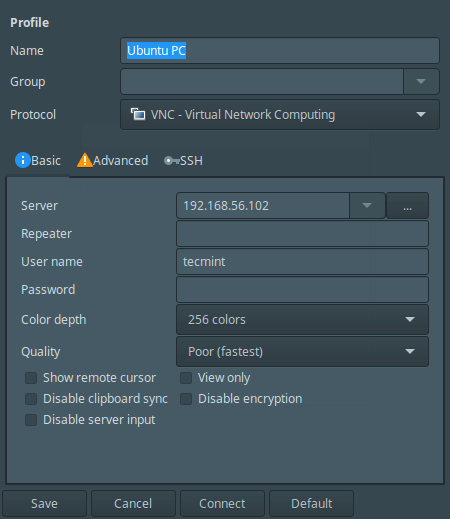This screenshot has width=450, height=519.
Task: Click into the Group text field
Action: 262,81
